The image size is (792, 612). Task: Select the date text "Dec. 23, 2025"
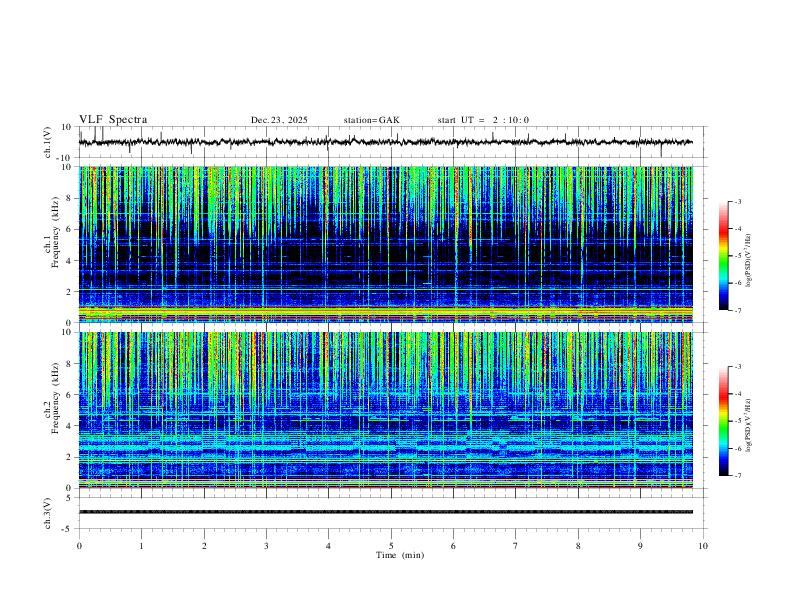tap(279, 120)
